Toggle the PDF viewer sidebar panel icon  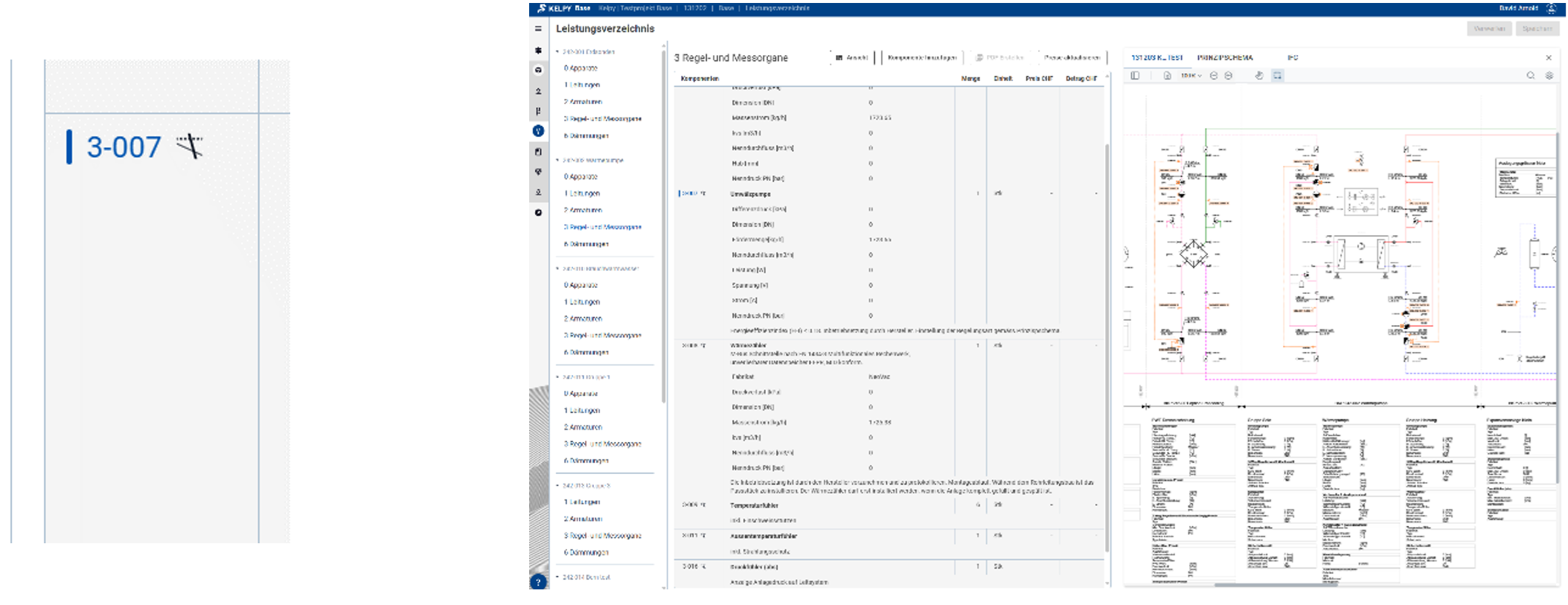pyautogui.click(x=1135, y=76)
